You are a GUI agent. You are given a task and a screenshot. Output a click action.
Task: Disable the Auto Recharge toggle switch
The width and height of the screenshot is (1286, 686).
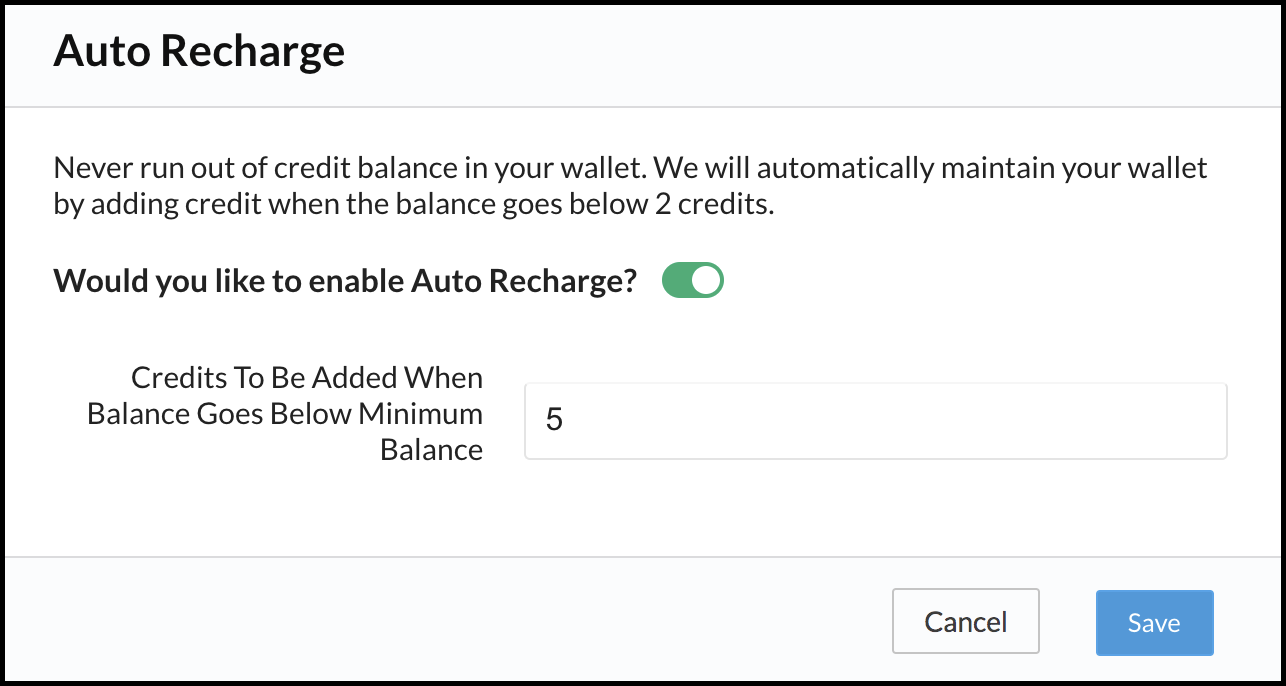(692, 281)
